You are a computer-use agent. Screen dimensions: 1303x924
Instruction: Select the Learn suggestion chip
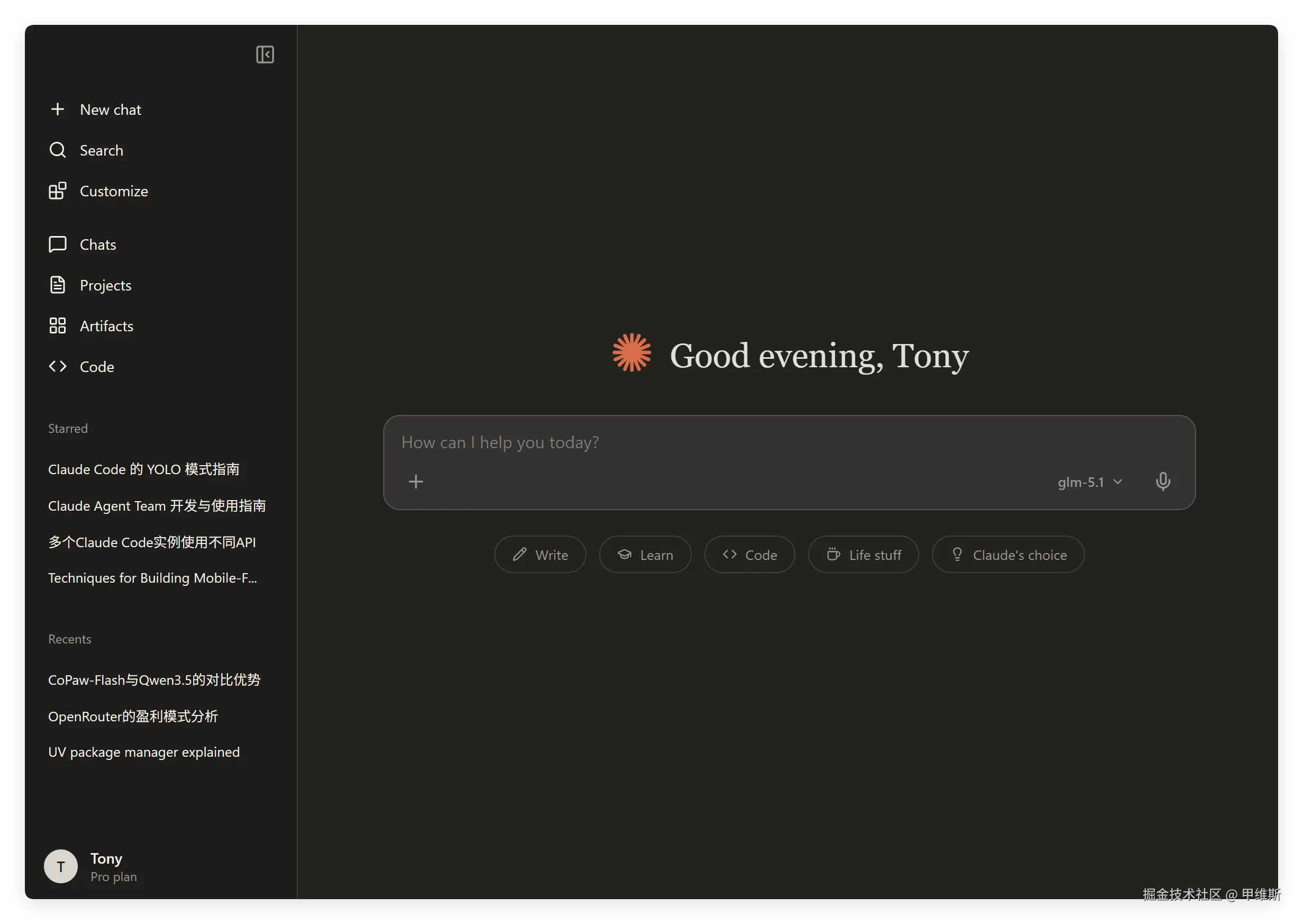[645, 555]
